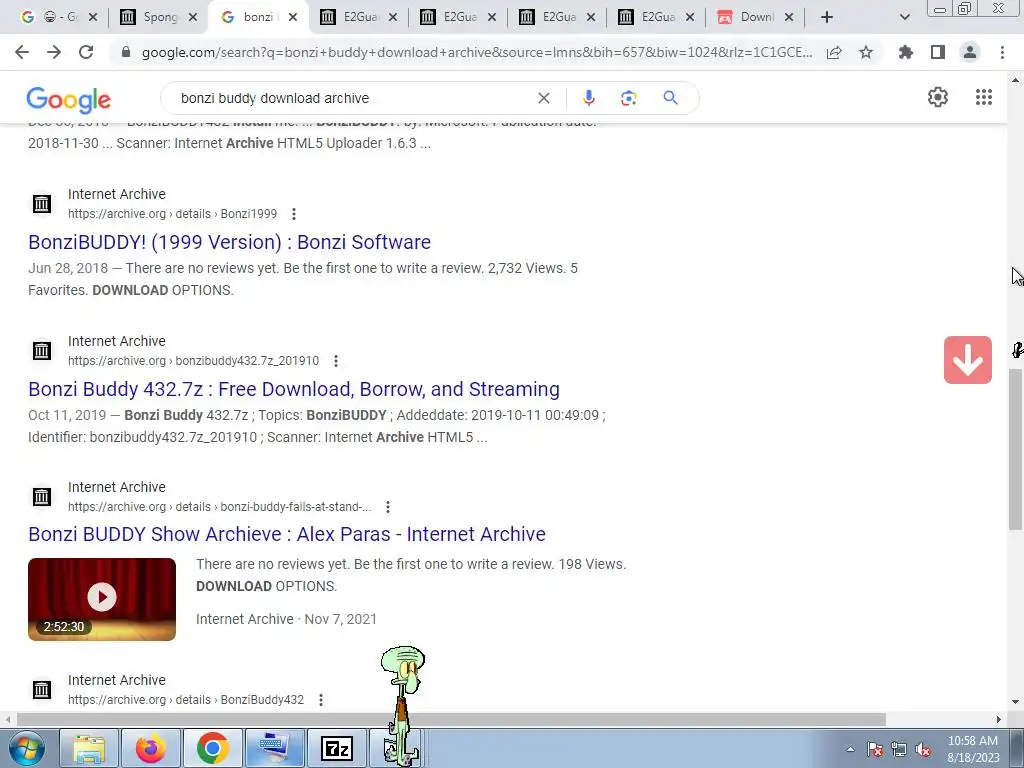The image size is (1024, 768).
Task: Close the Spong tab
Action: pos(193,18)
